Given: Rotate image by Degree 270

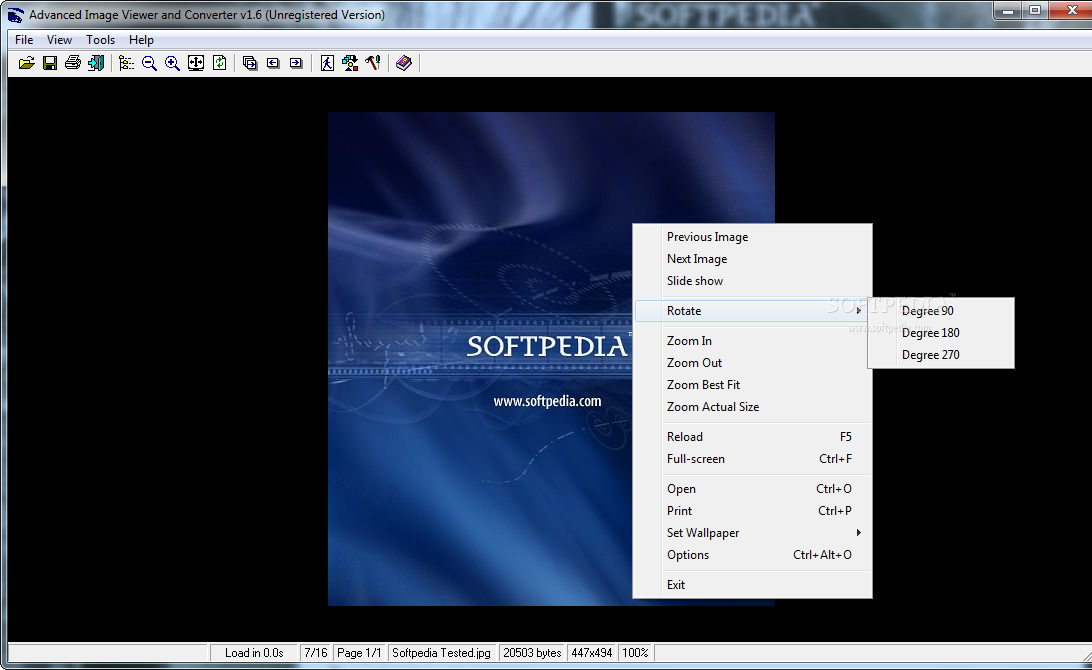Looking at the screenshot, I should point(941,355).
